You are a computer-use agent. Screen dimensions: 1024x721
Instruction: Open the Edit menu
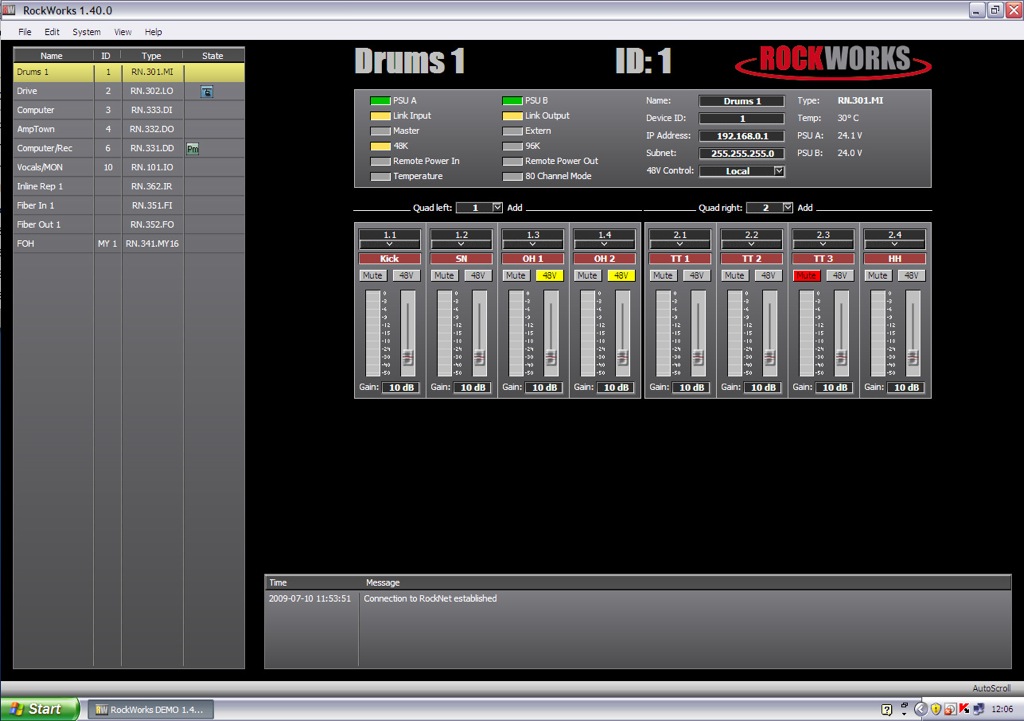click(x=52, y=32)
